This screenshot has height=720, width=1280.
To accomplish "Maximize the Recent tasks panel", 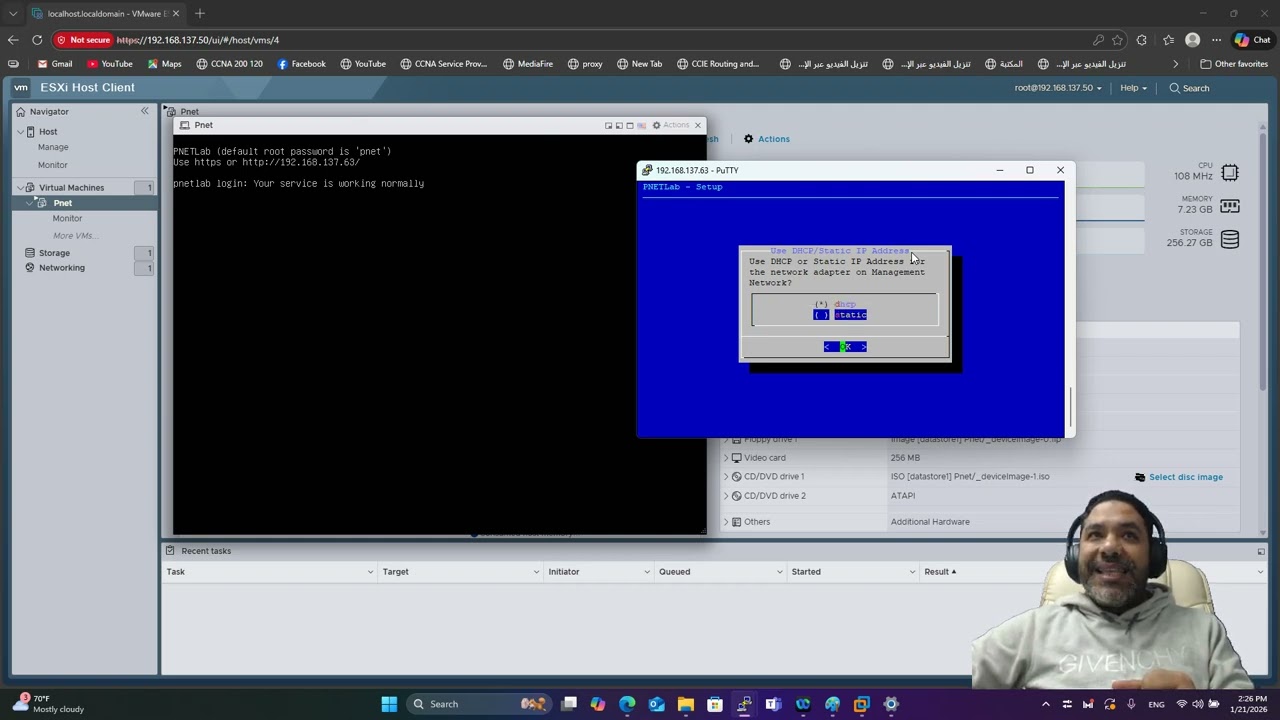I will point(1261,551).
